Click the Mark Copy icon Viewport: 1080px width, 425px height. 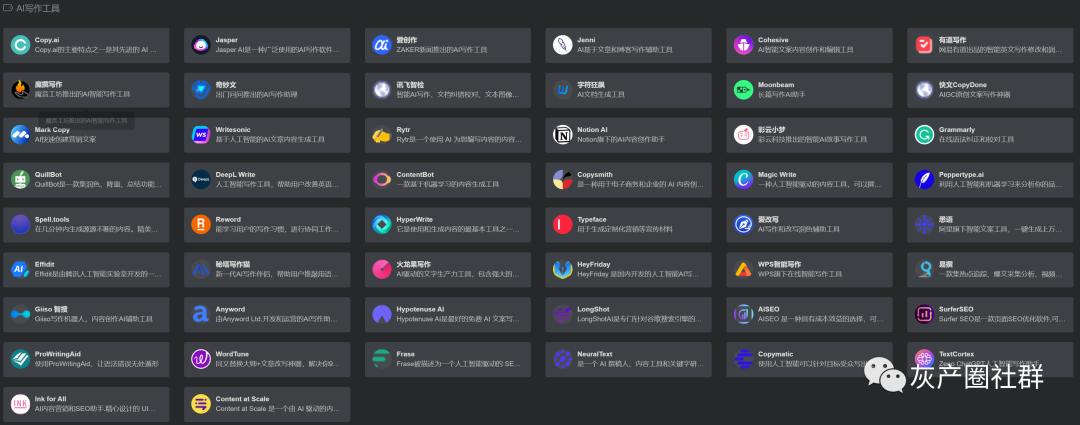[21, 135]
